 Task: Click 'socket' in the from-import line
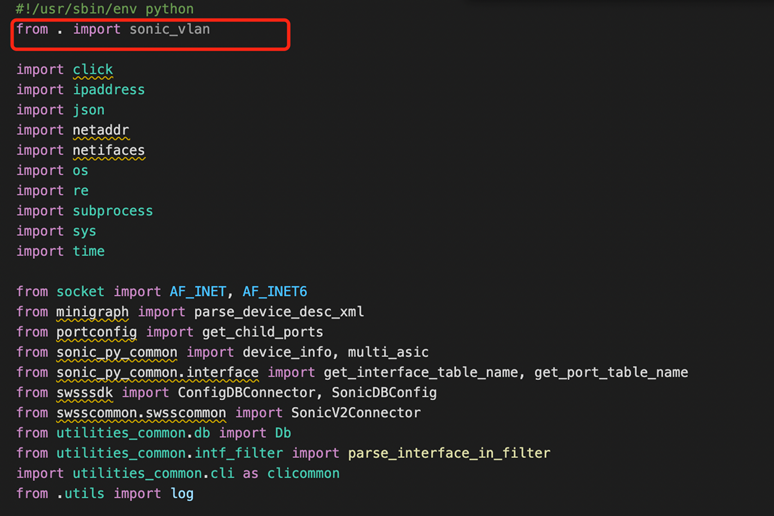(x=80, y=292)
